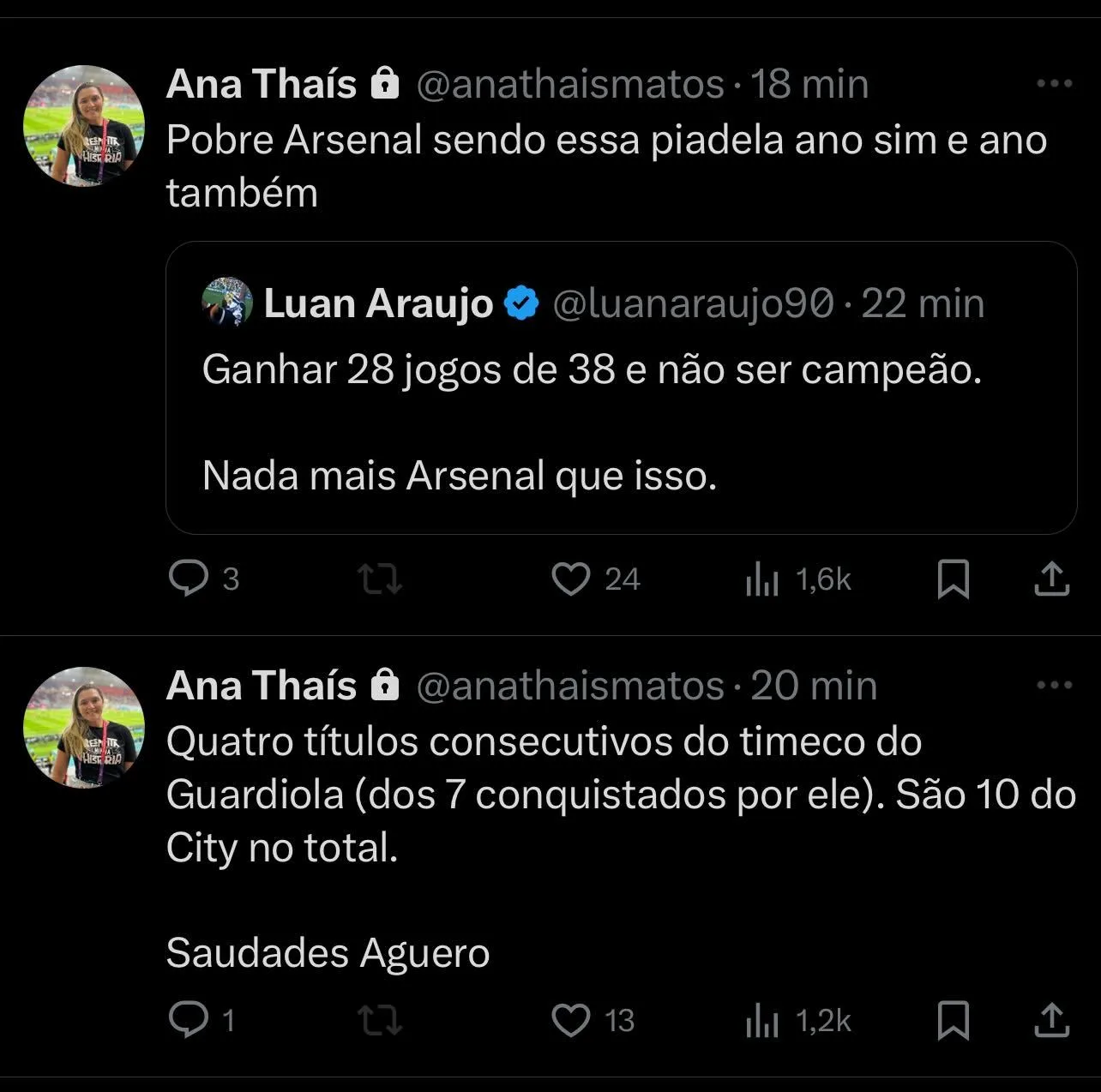
Task: Share the Arsenal tweet
Action: click(1052, 579)
